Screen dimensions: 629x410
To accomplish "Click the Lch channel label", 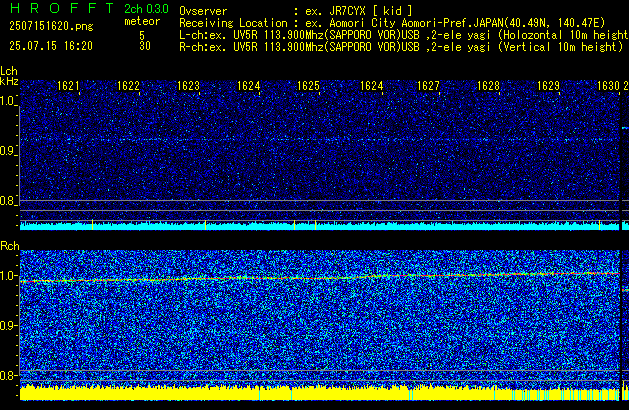I will point(9,71).
